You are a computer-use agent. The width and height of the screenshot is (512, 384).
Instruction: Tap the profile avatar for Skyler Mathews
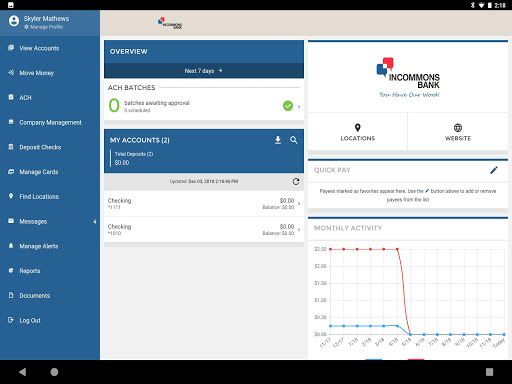(14, 21)
